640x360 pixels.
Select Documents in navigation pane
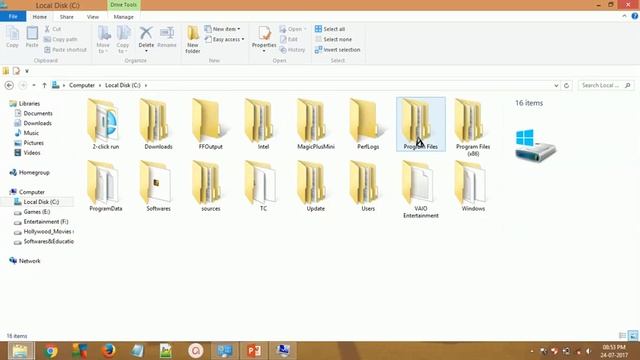38,113
